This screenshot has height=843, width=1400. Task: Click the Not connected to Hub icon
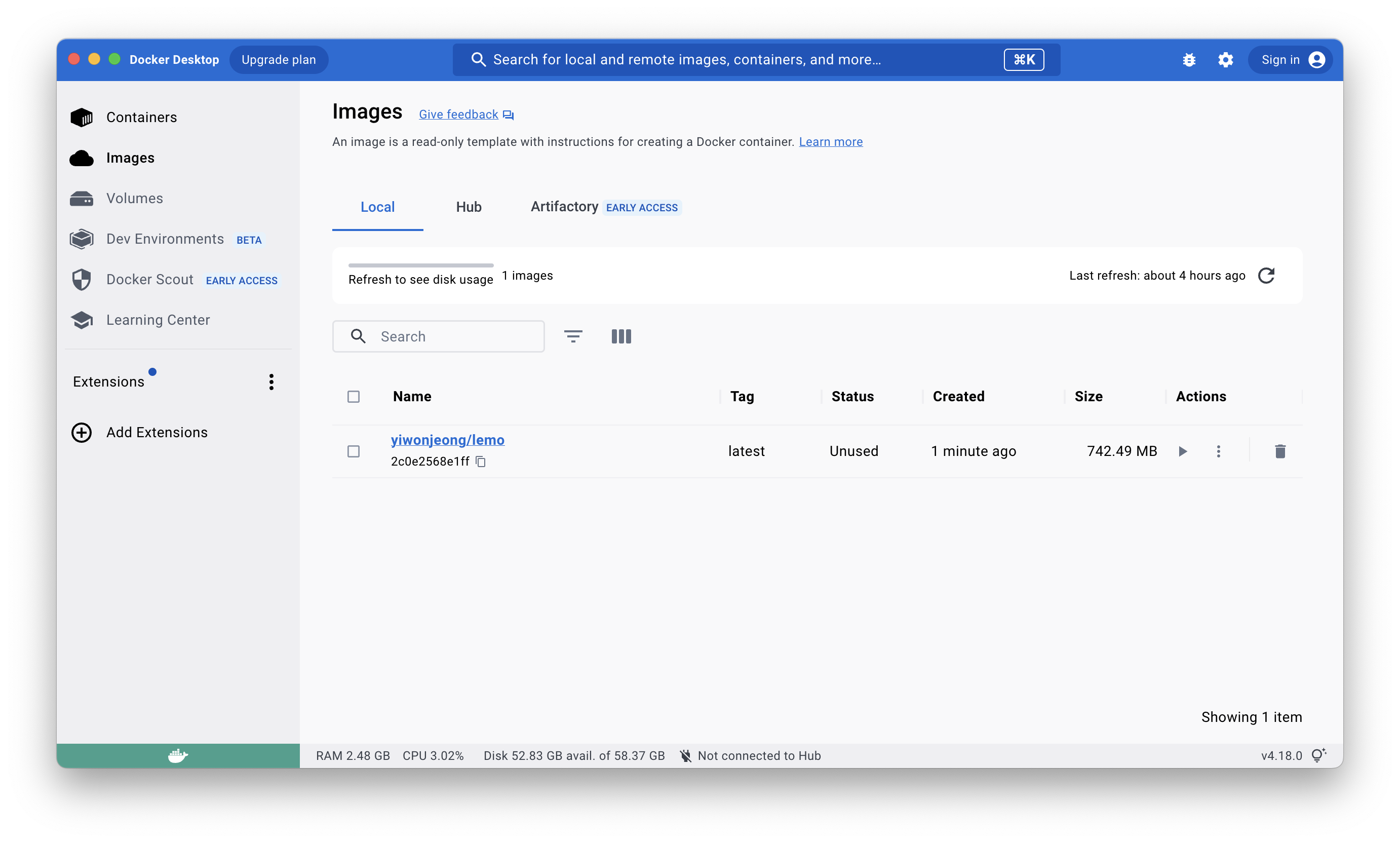(x=685, y=755)
